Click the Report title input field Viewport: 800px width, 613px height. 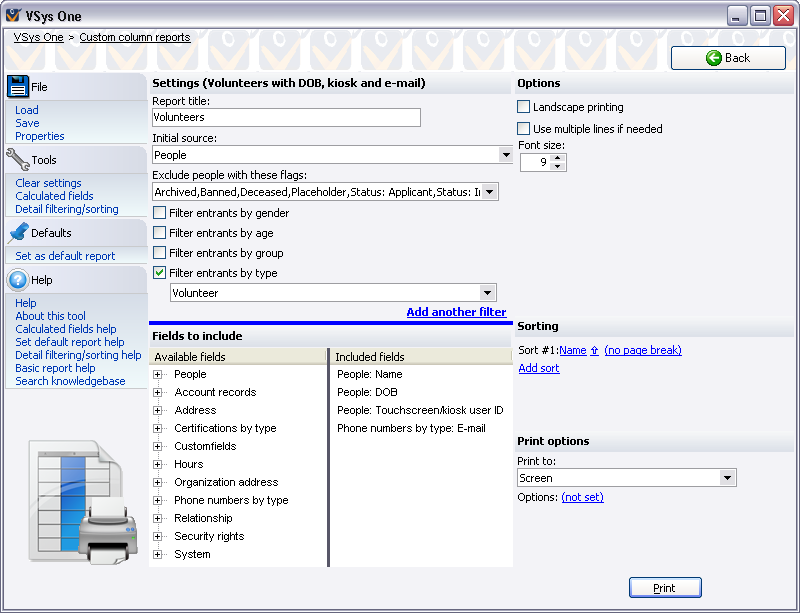pyautogui.click(x=286, y=117)
